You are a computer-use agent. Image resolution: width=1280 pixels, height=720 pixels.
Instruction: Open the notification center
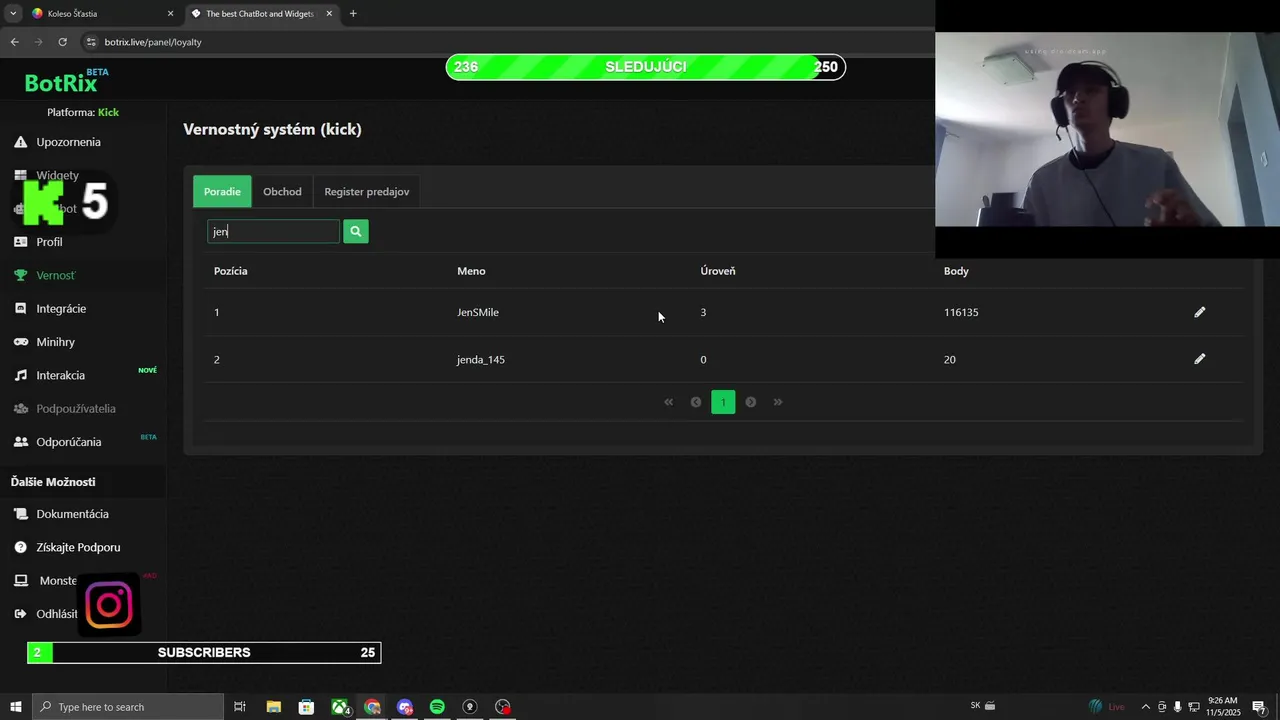(x=1259, y=707)
